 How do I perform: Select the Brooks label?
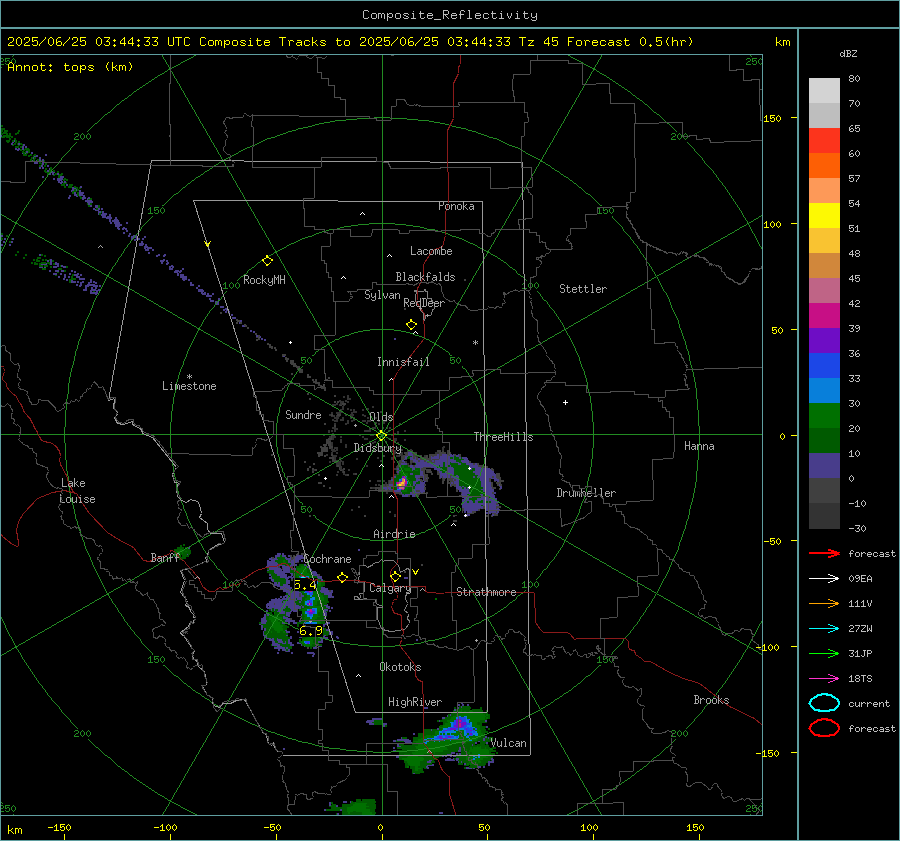click(711, 700)
